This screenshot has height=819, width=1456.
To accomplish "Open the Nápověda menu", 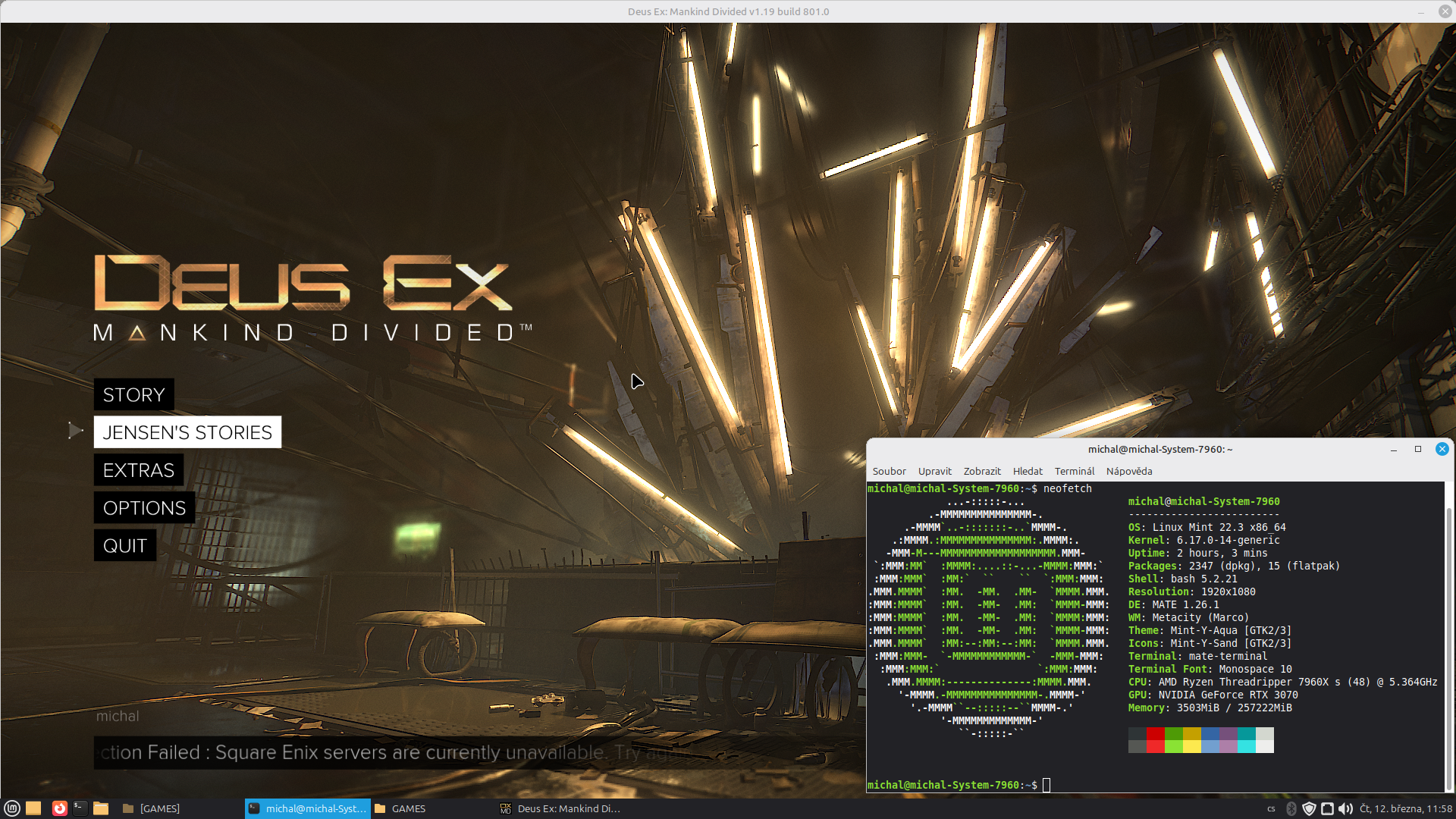I will 1128,471.
